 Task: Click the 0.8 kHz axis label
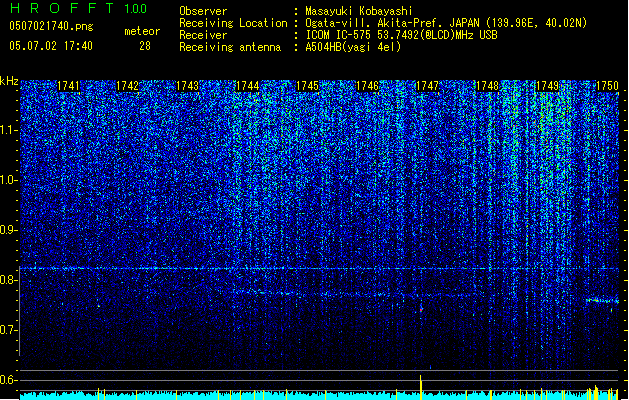point(9,280)
